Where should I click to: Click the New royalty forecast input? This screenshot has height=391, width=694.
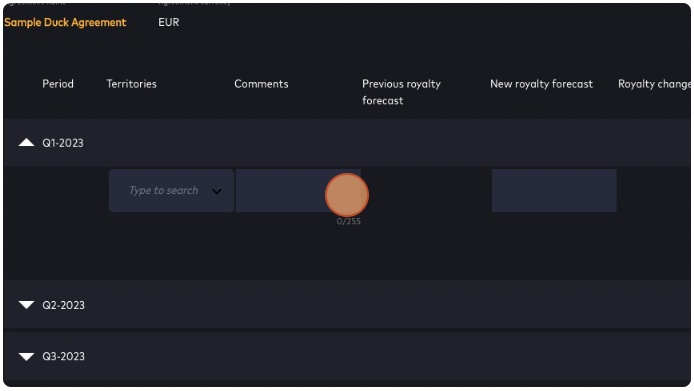pyautogui.click(x=554, y=190)
